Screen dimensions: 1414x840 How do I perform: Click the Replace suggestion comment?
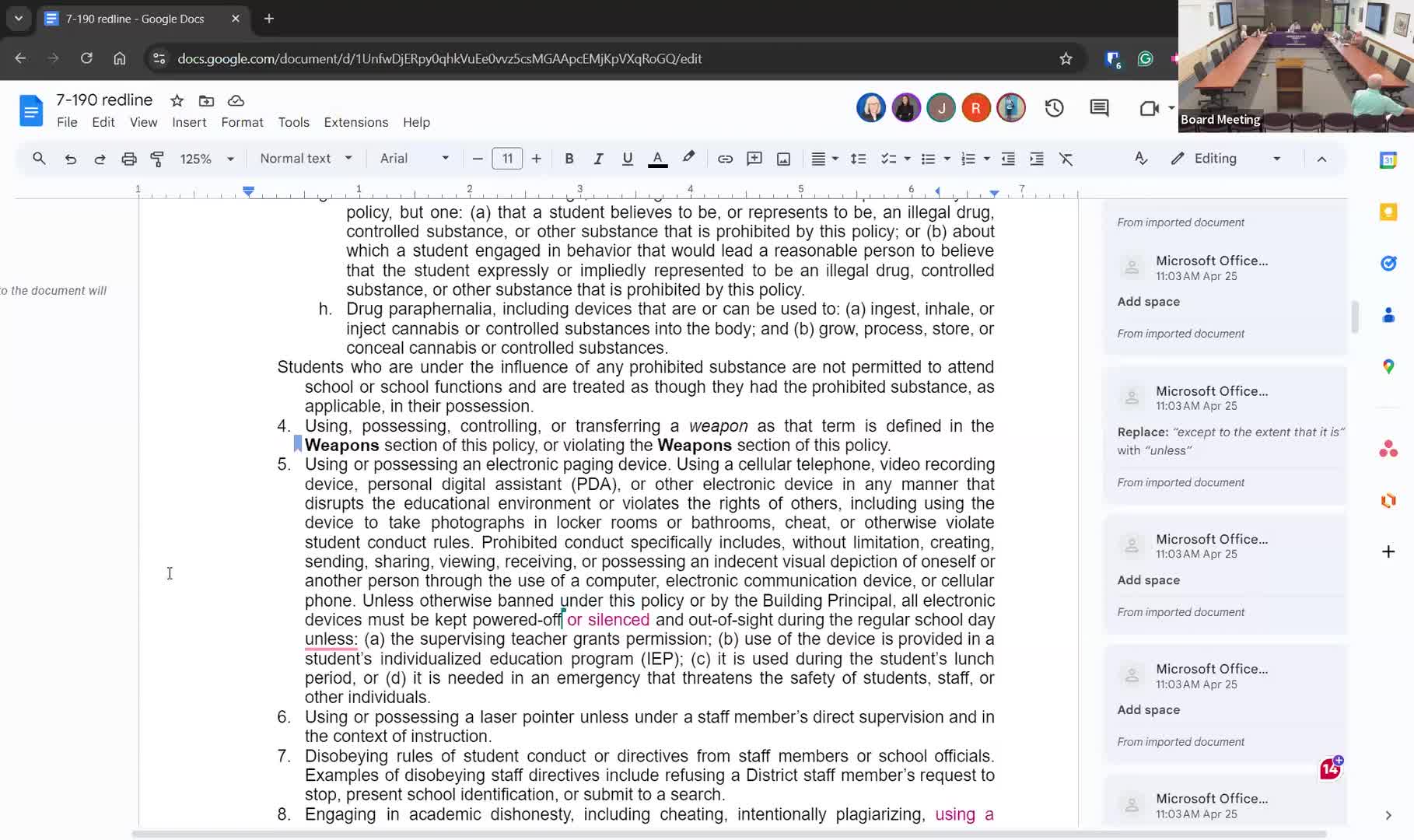[1229, 440]
